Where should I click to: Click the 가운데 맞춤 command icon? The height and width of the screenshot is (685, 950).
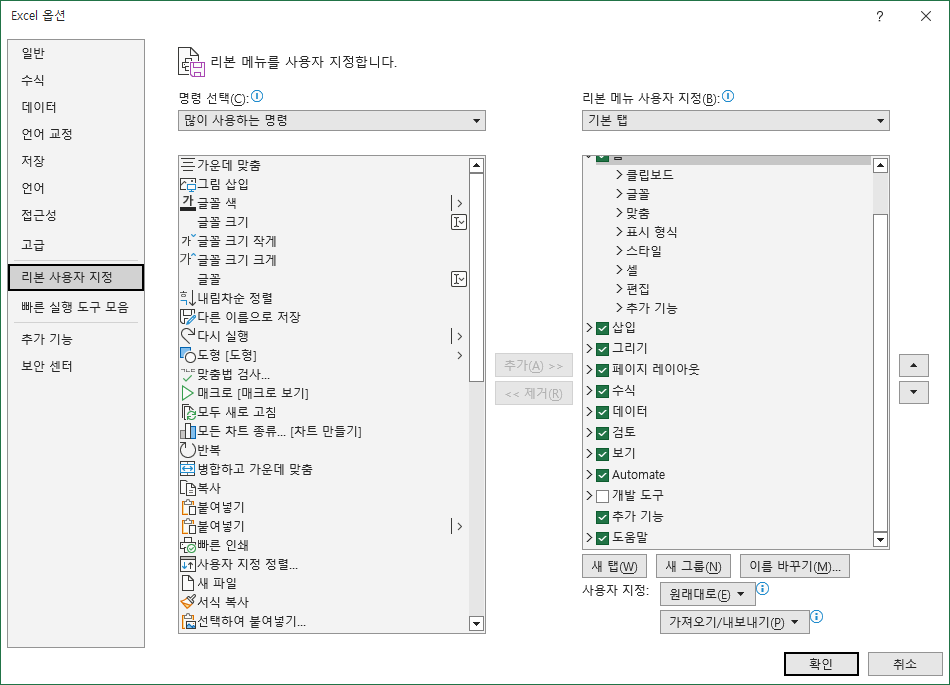pyautogui.click(x=188, y=165)
